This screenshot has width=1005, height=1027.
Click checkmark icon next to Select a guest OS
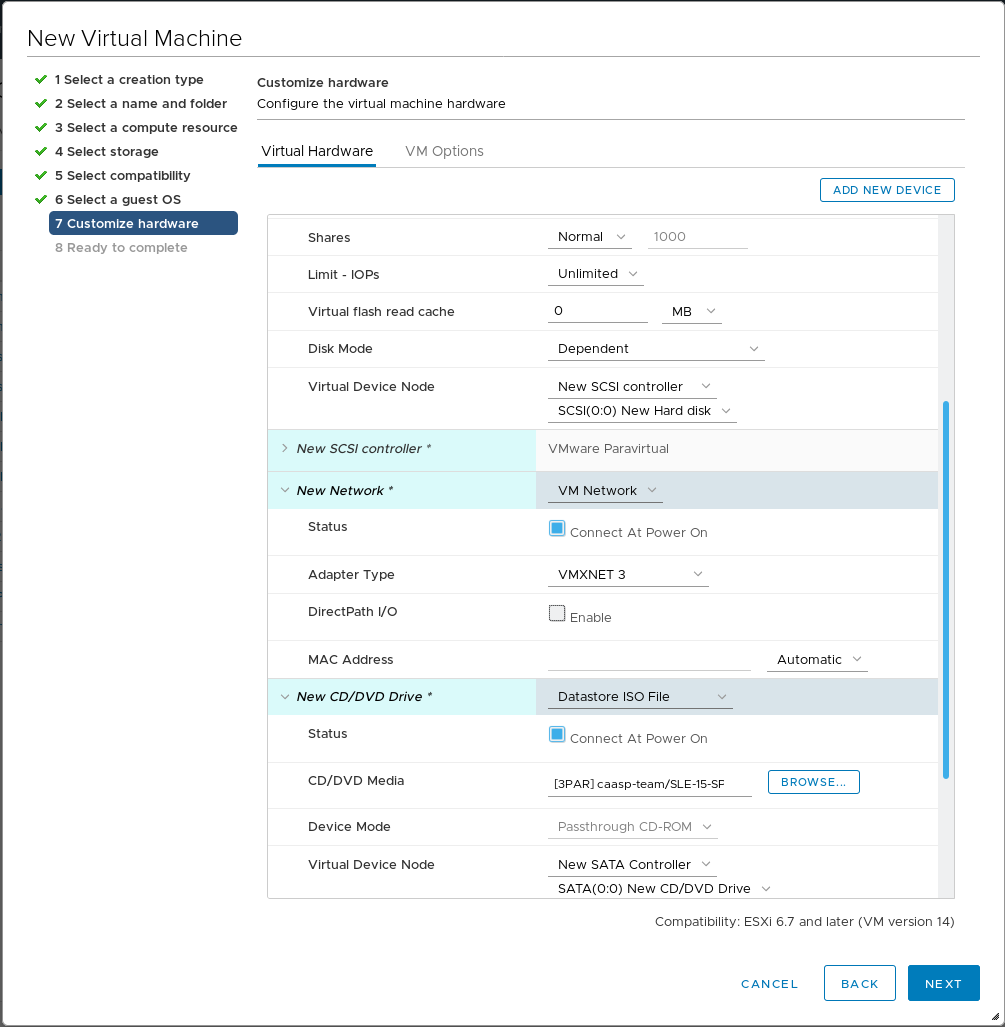pos(41,199)
